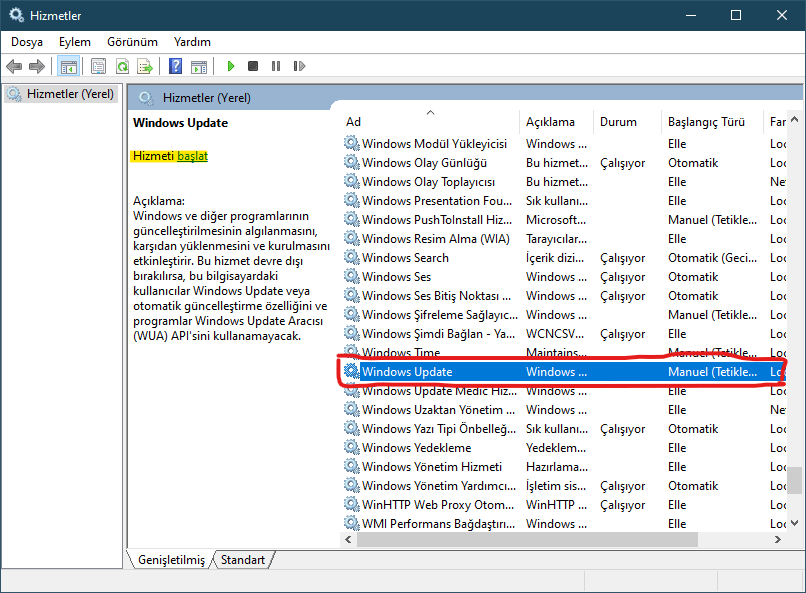Select Windows Uzaktan Yönetim service

click(564, 410)
